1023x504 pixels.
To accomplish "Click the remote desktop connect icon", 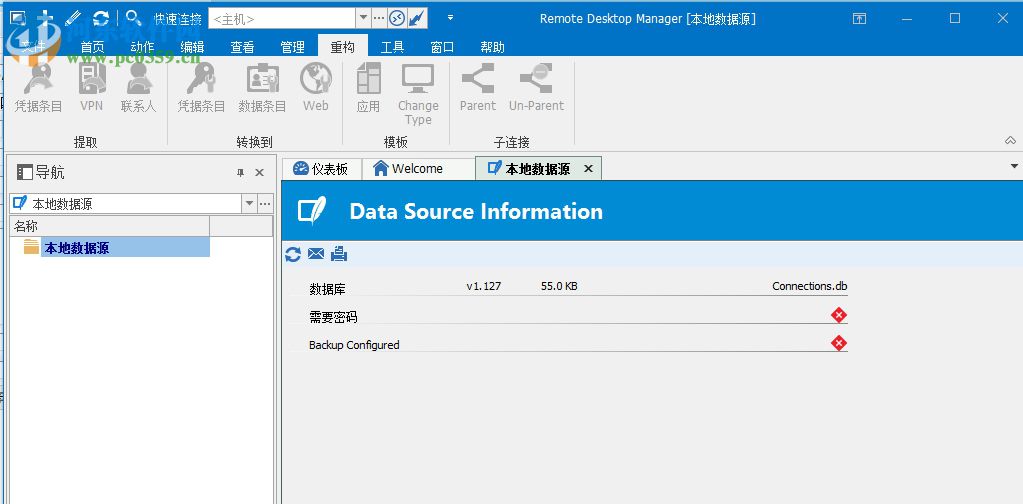I will (397, 19).
